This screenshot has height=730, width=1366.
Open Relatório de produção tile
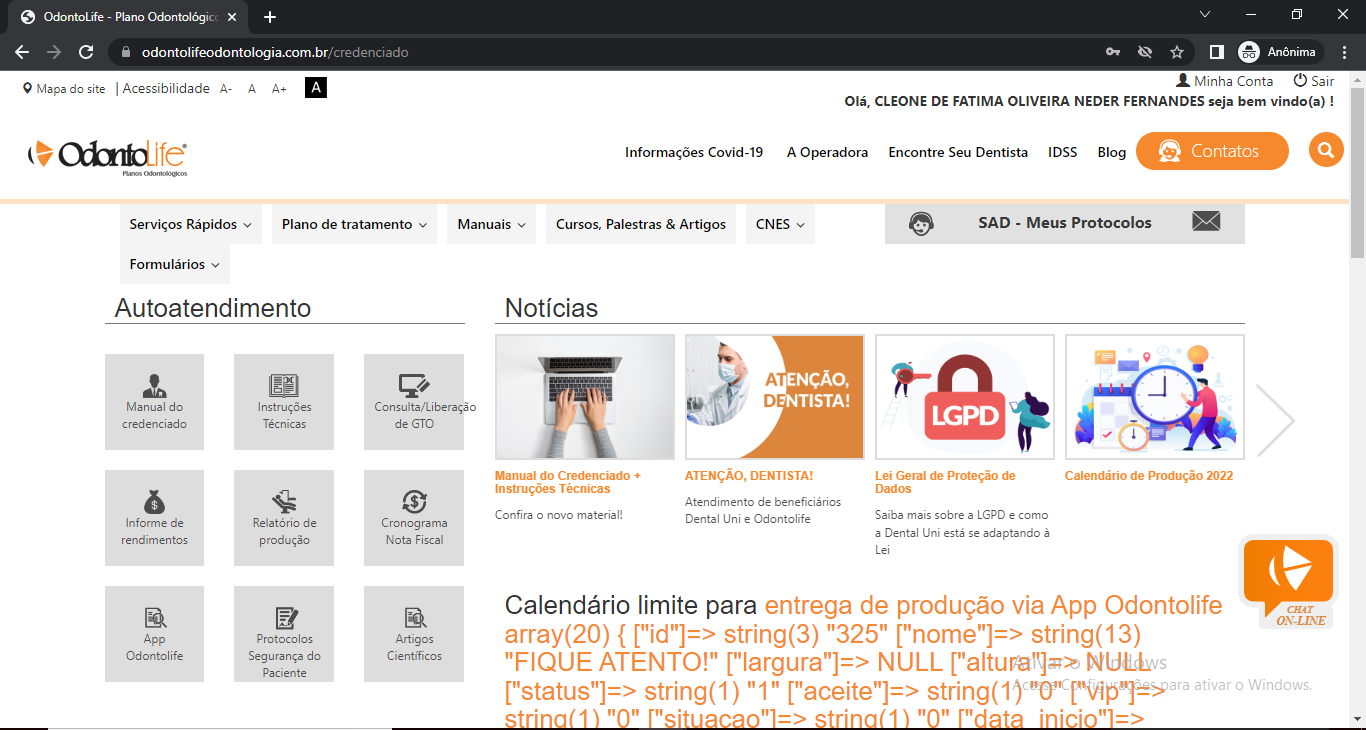[284, 518]
